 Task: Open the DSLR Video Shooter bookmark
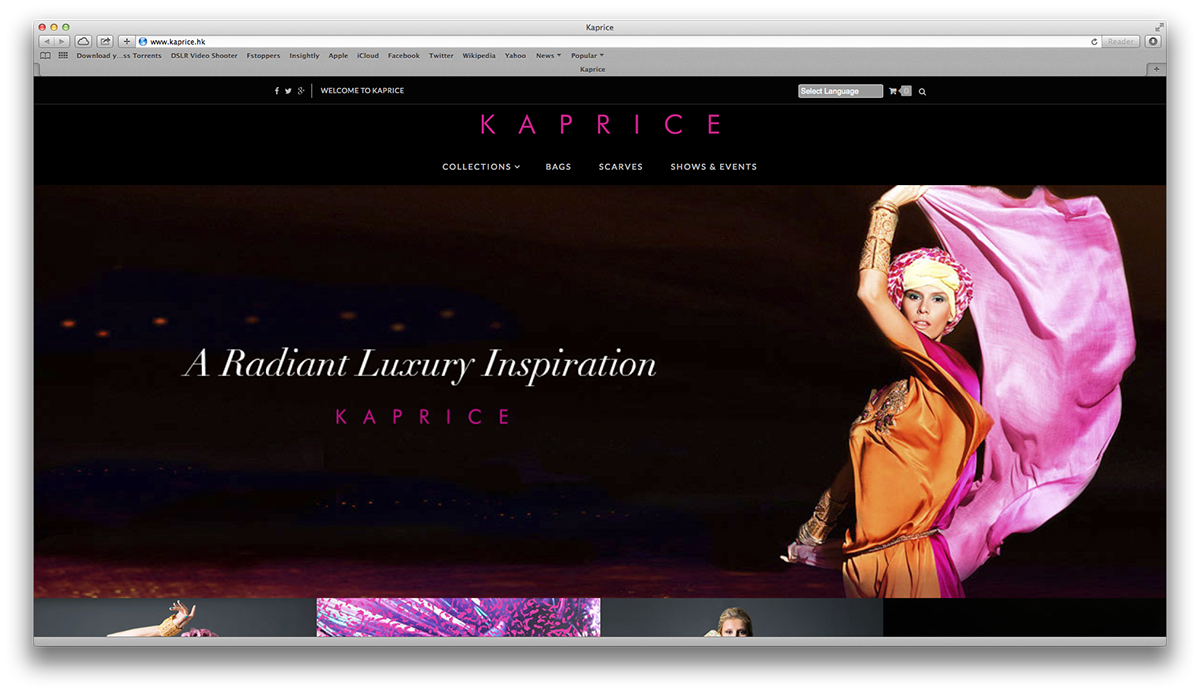(204, 56)
